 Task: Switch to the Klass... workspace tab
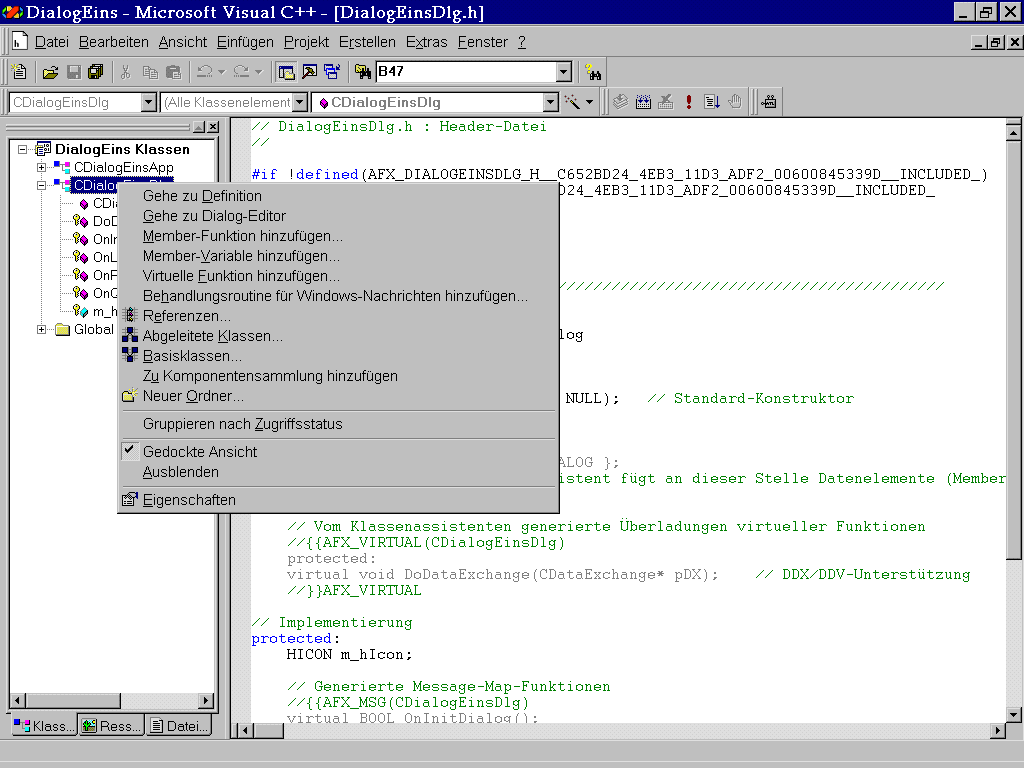[44, 726]
